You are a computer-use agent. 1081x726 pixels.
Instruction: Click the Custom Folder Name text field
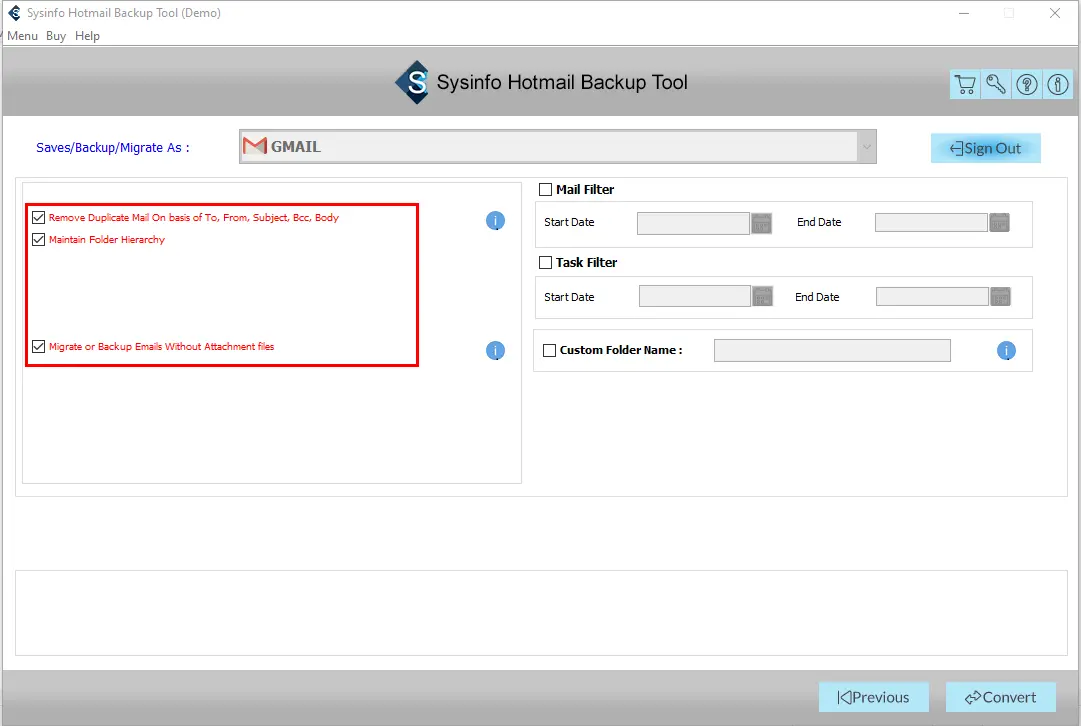point(832,350)
